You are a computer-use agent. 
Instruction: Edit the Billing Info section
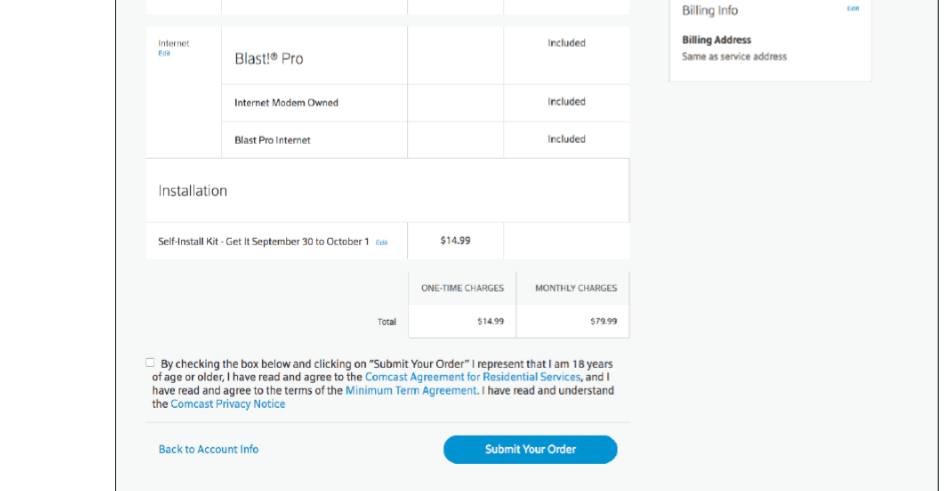852,8
